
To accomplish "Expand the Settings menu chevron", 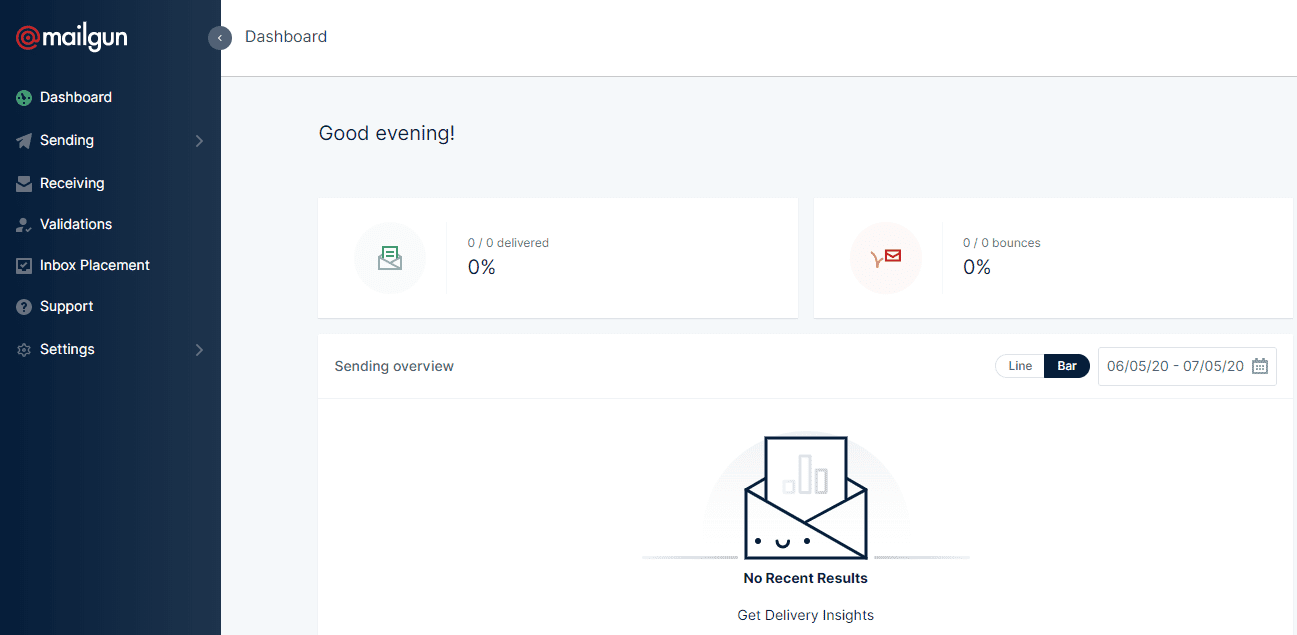I will coord(199,349).
